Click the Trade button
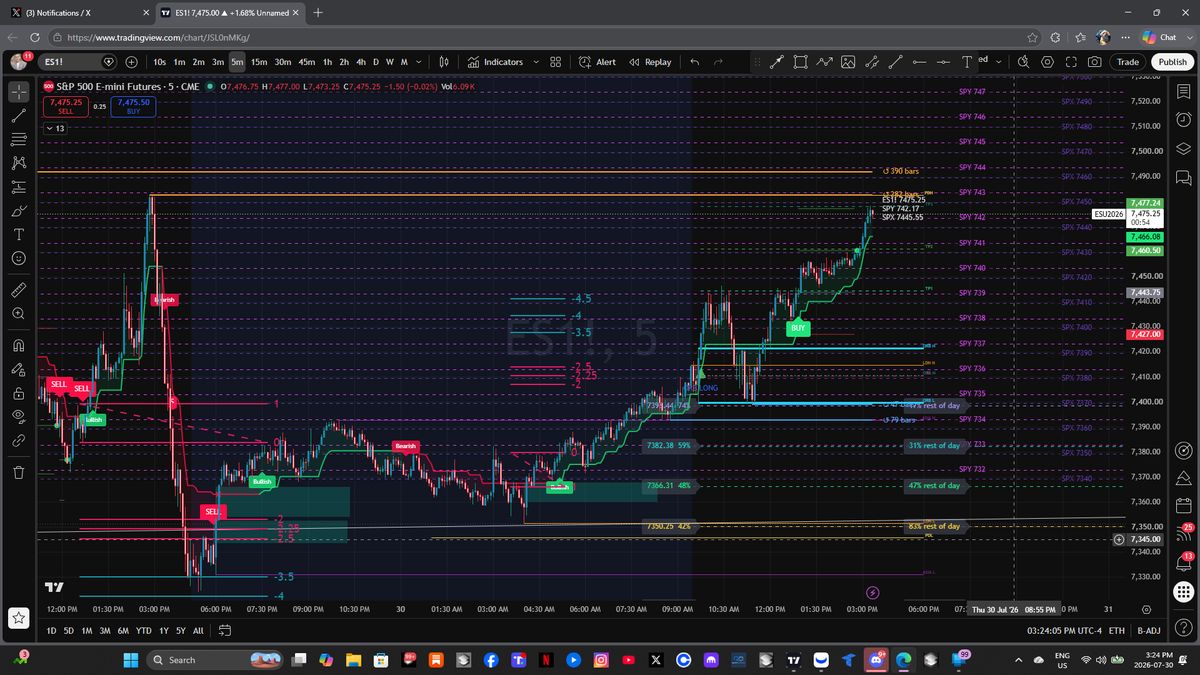Image resolution: width=1200 pixels, height=675 pixels. coord(1128,62)
